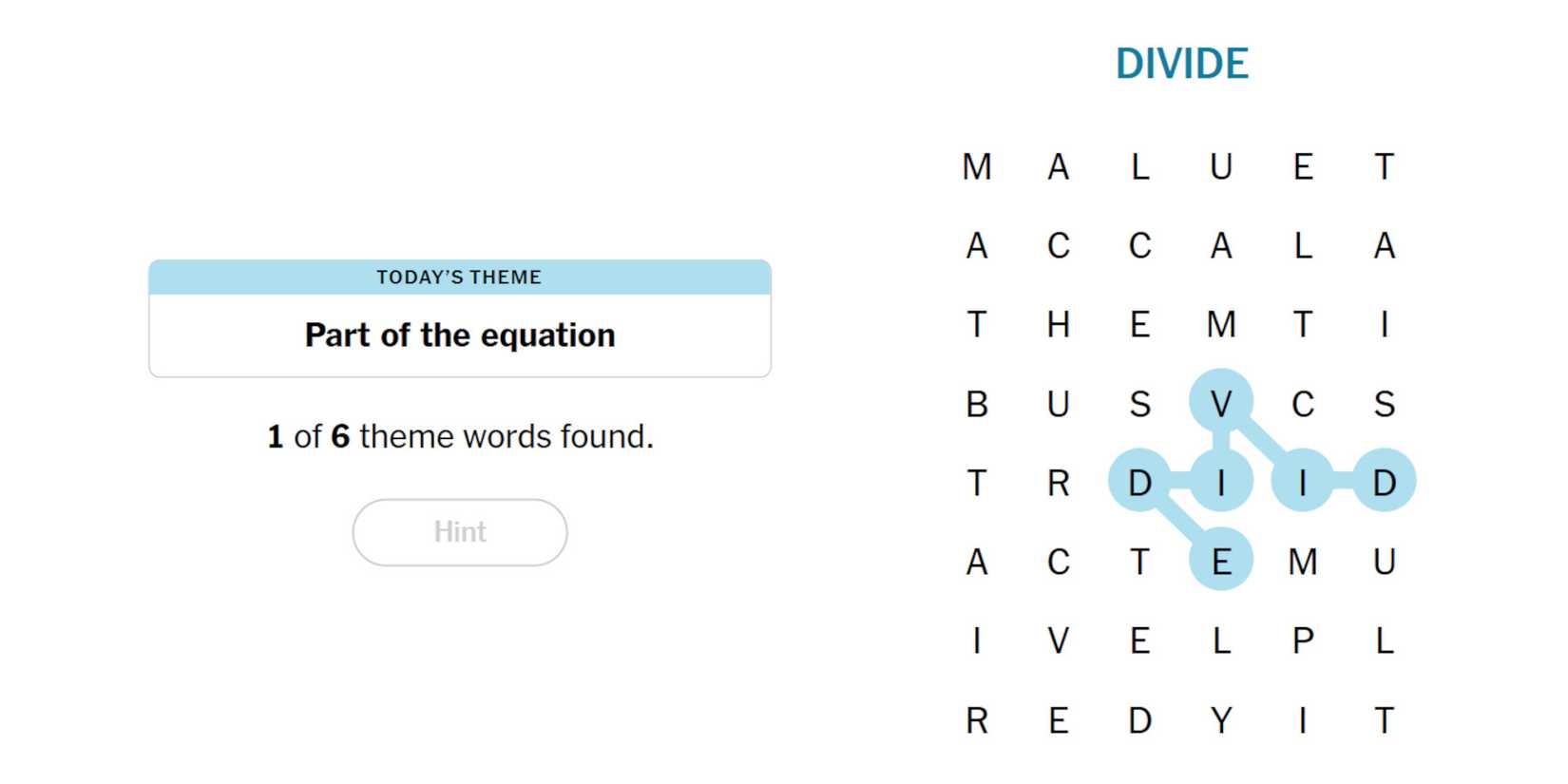This screenshot has height=784, width=1568.
Task: Click the highlighted letter V
Action: pos(1221,404)
